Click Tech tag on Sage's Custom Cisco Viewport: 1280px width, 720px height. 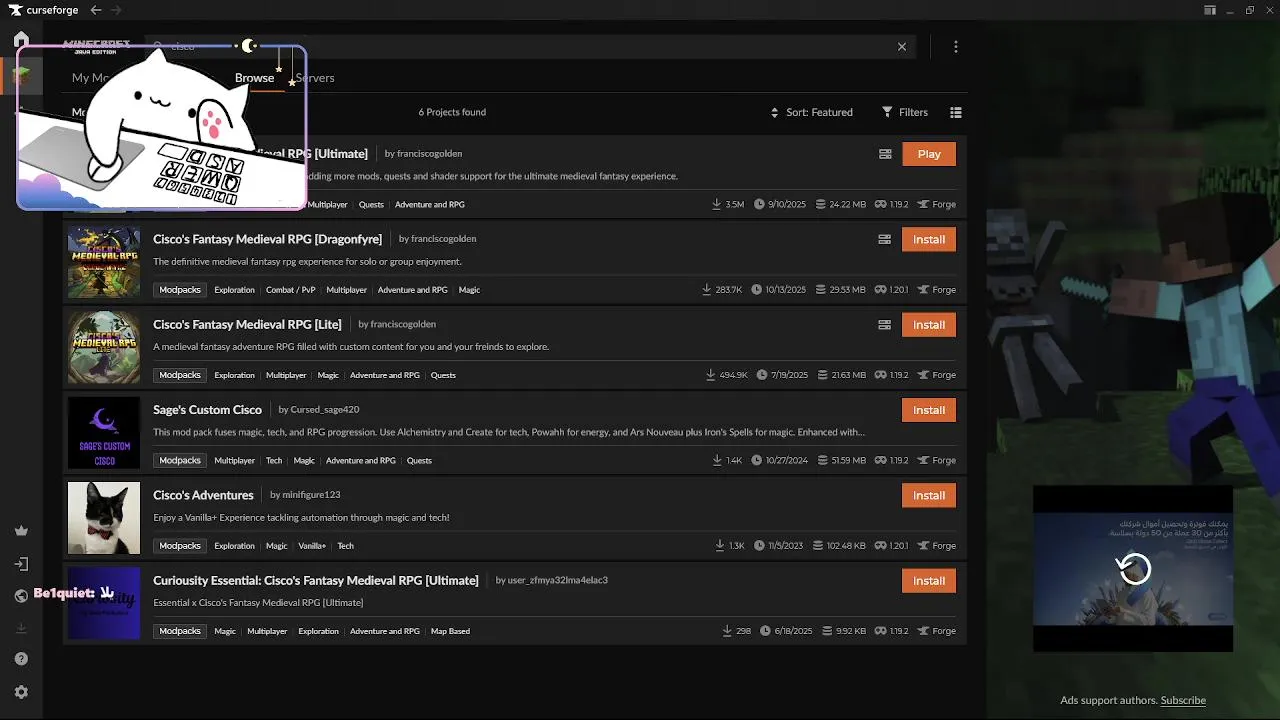click(x=274, y=461)
